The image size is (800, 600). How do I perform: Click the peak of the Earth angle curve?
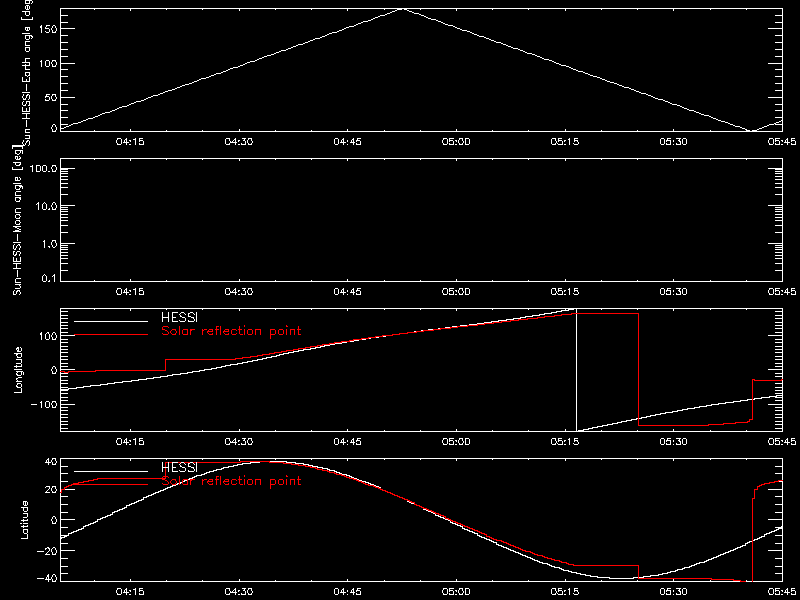coord(403,9)
